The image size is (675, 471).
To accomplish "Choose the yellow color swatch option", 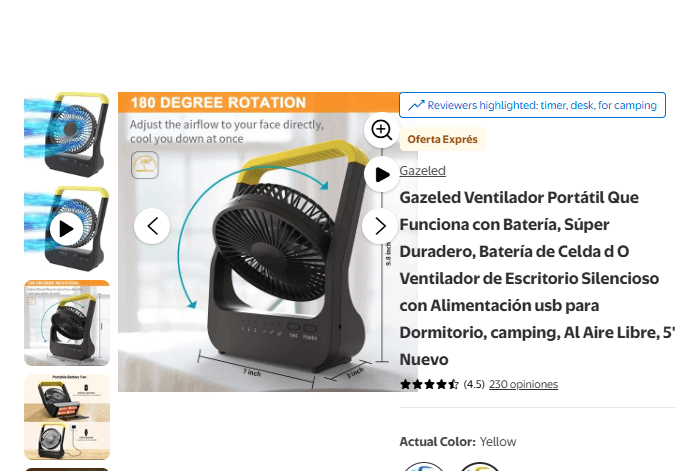I will point(479,467).
